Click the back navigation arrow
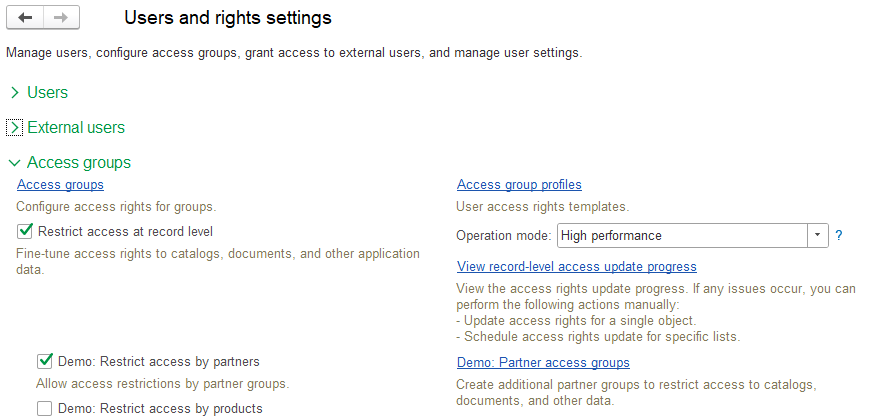The width and height of the screenshot is (882, 420). coord(25,18)
